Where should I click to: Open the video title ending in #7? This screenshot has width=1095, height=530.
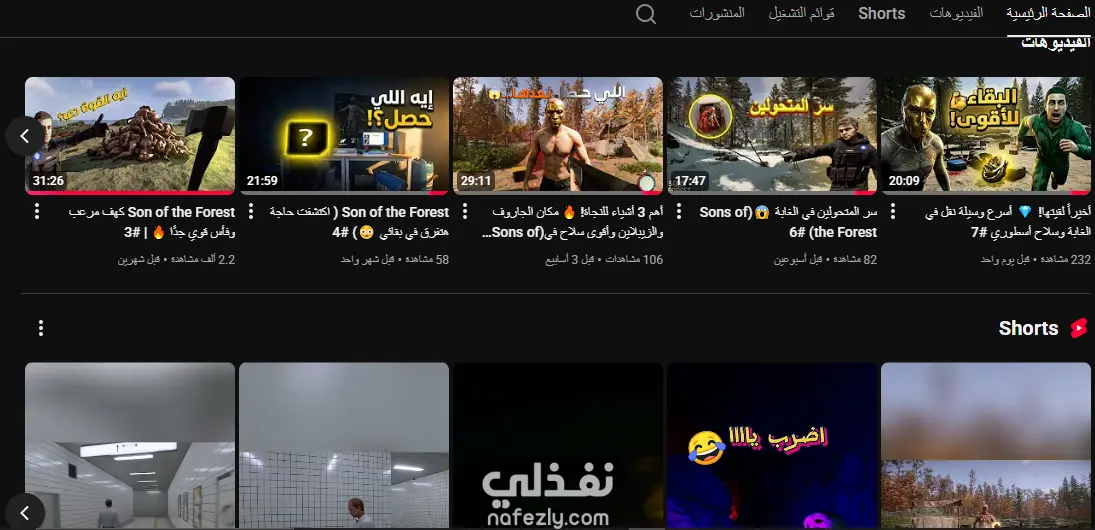pyautogui.click(x=1008, y=222)
